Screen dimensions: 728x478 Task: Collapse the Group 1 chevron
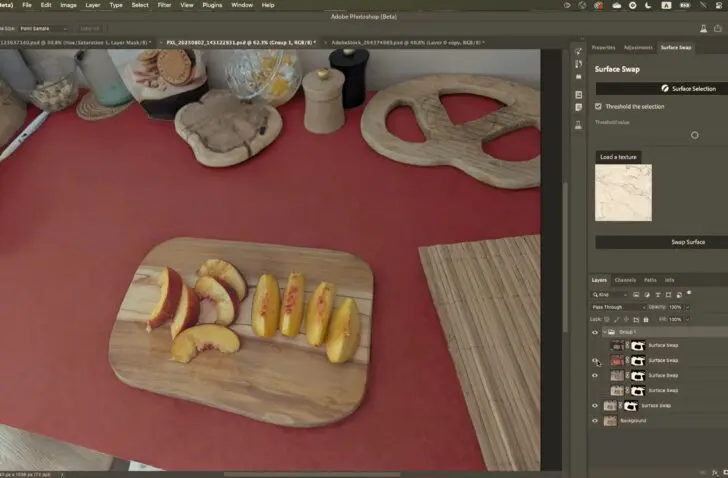tap(604, 332)
